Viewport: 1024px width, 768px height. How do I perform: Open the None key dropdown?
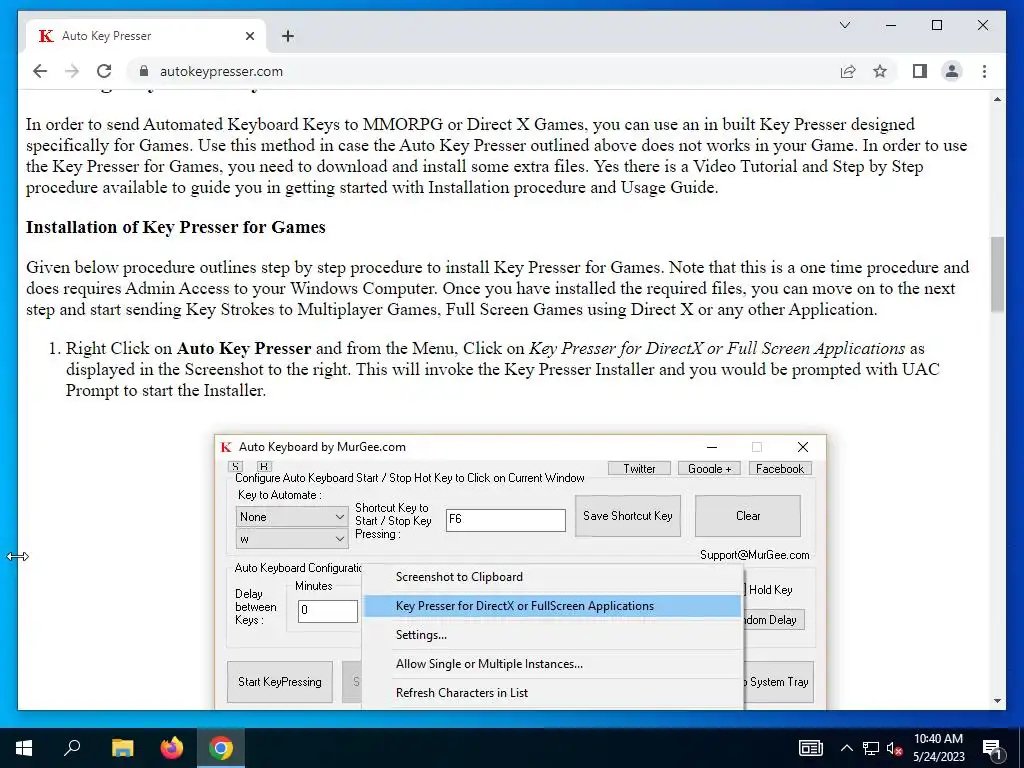(291, 517)
